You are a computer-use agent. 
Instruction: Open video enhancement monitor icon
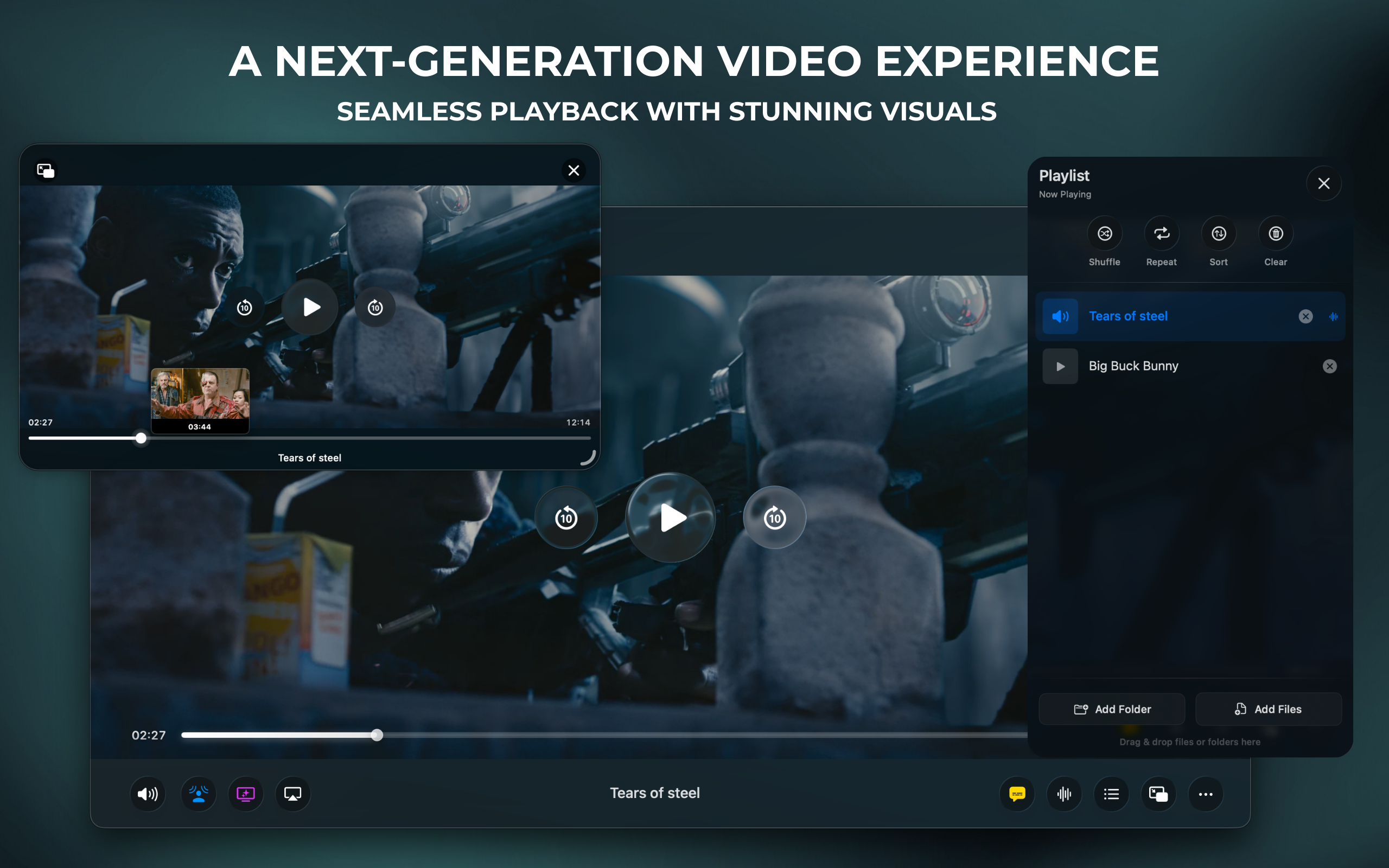246,794
